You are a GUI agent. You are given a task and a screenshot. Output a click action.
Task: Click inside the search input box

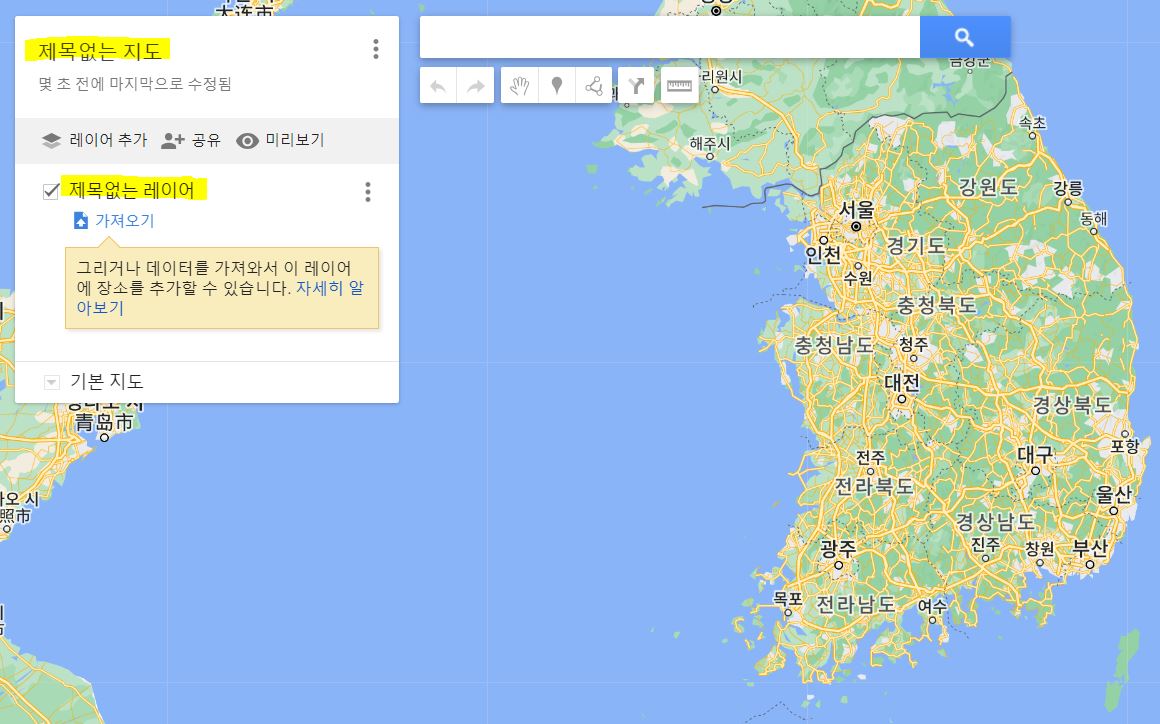click(670, 36)
